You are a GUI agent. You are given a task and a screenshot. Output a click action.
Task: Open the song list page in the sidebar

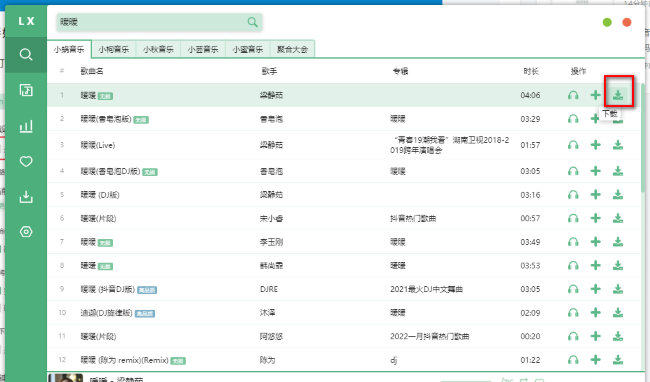[x=26, y=90]
